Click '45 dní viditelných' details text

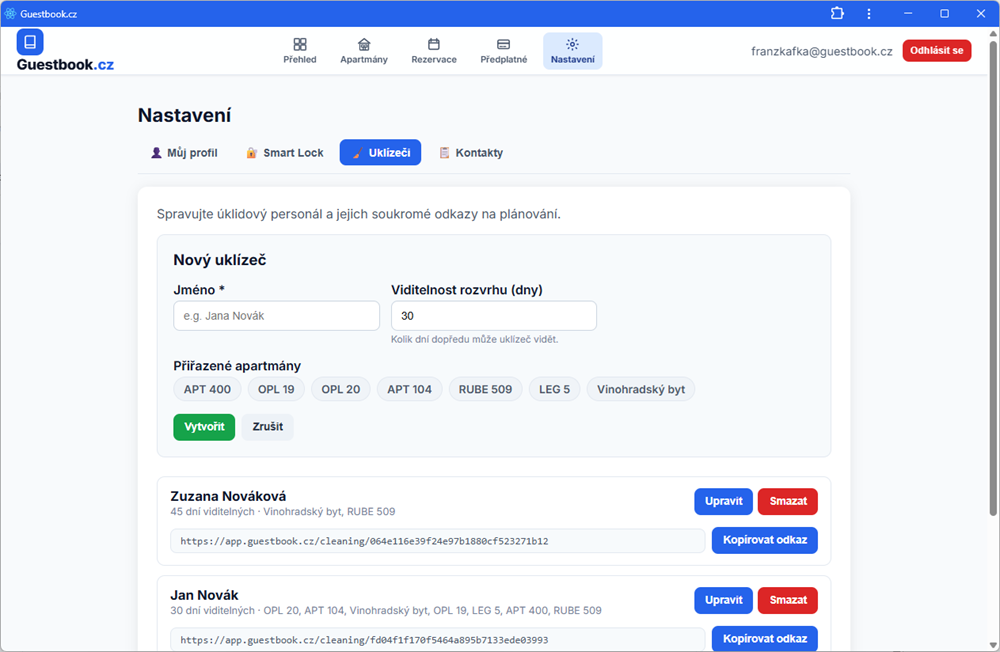click(x=283, y=512)
